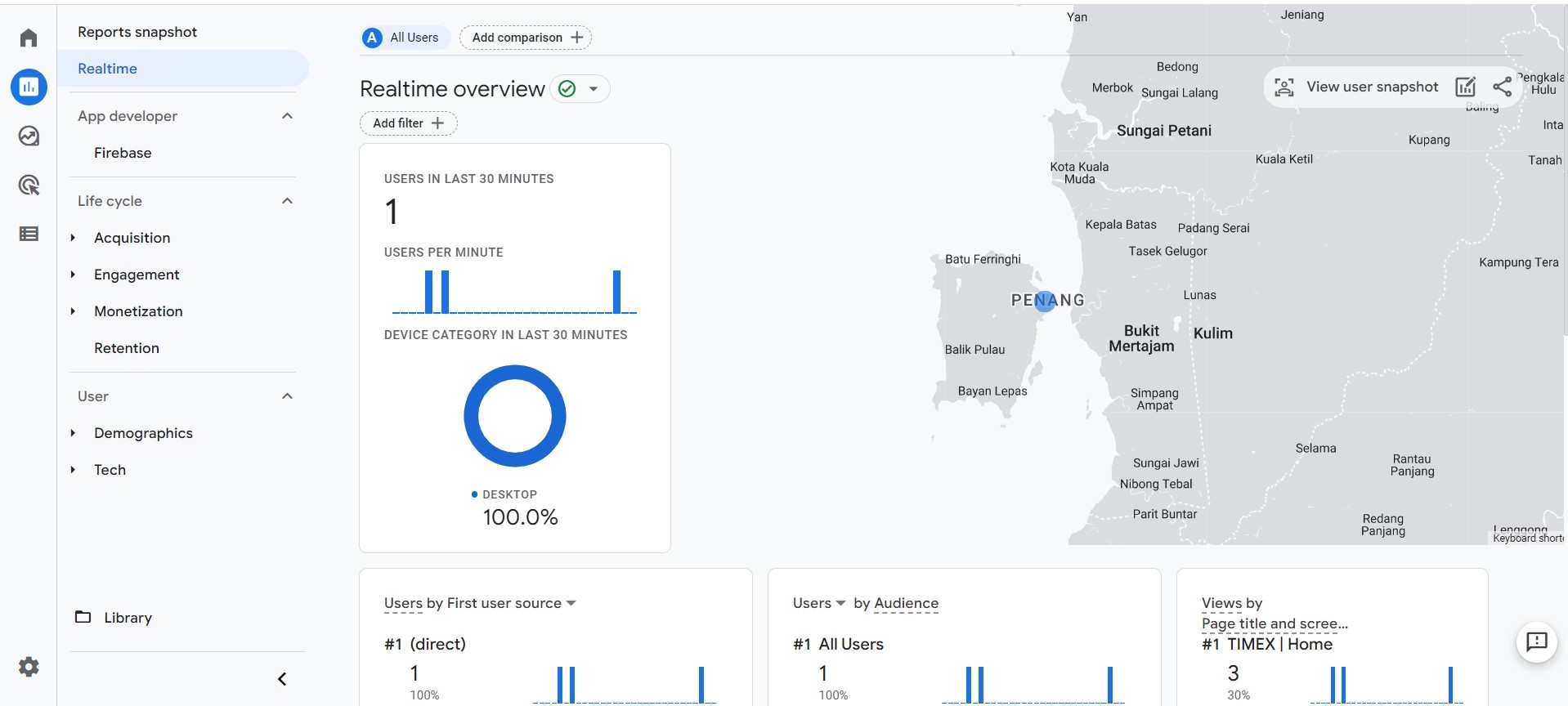Click the plus icon in Add comparison

pos(577,38)
